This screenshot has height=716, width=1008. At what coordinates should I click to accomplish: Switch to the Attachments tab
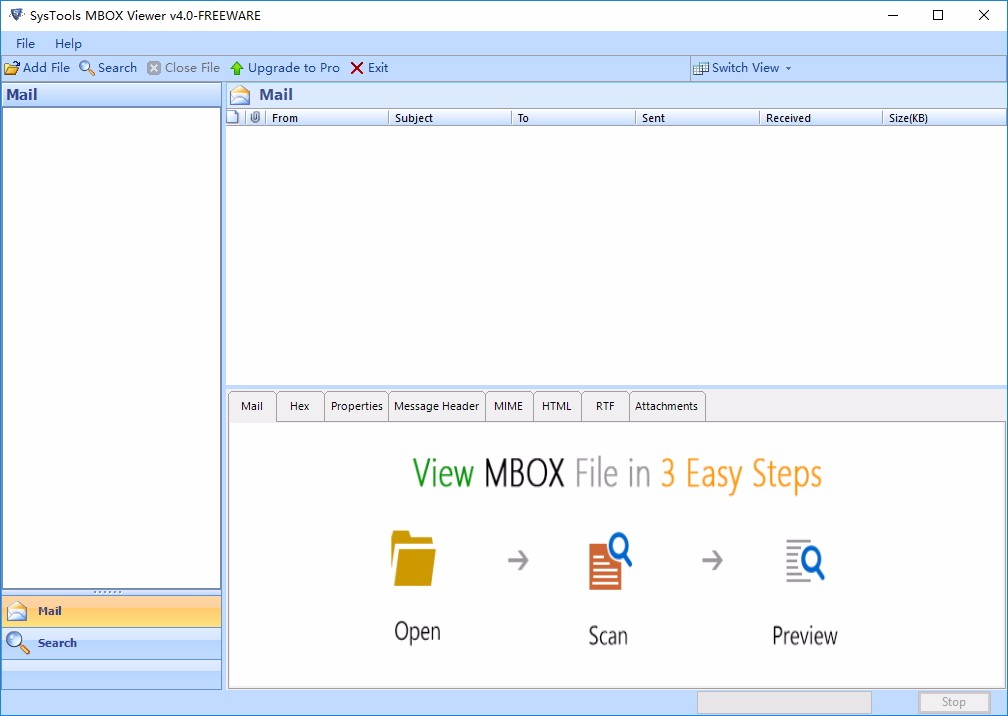667,406
